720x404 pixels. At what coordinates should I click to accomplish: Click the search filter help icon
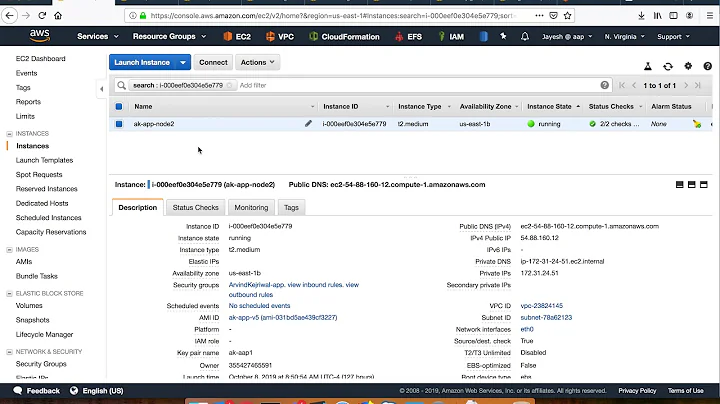605,85
